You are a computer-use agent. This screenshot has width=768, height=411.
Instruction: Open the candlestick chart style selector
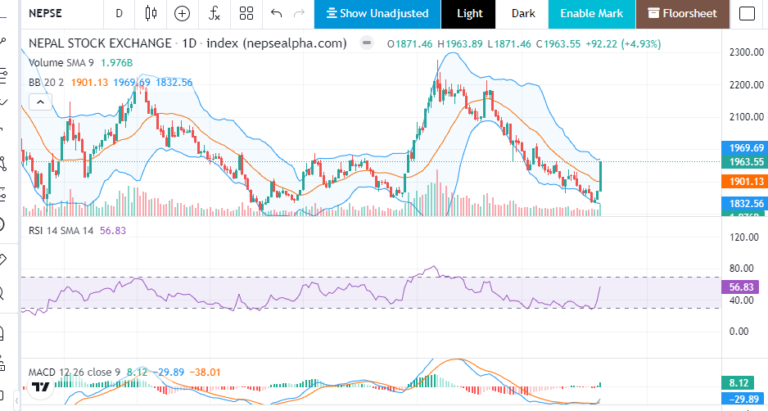[x=151, y=14]
